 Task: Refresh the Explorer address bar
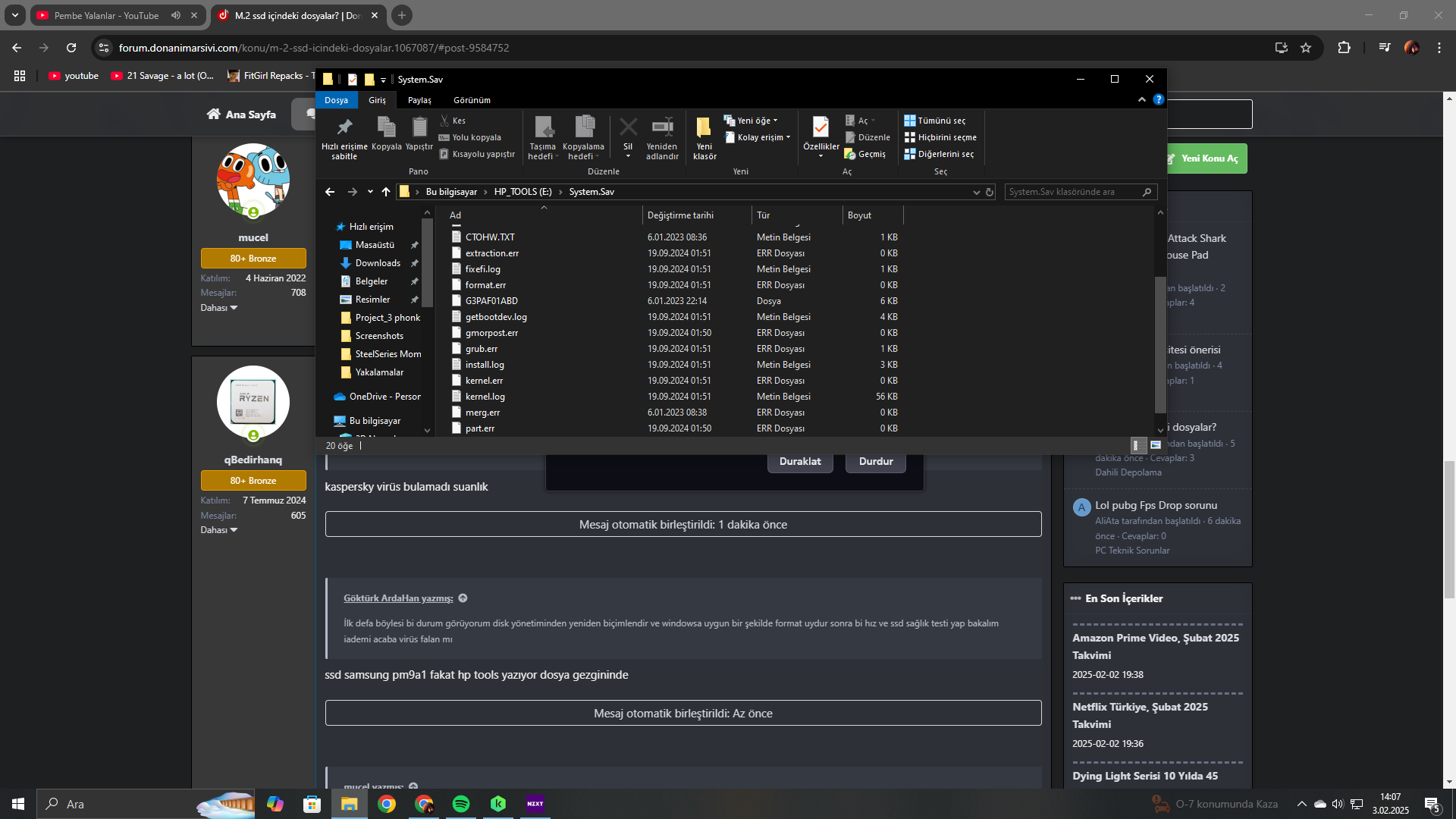(x=990, y=192)
